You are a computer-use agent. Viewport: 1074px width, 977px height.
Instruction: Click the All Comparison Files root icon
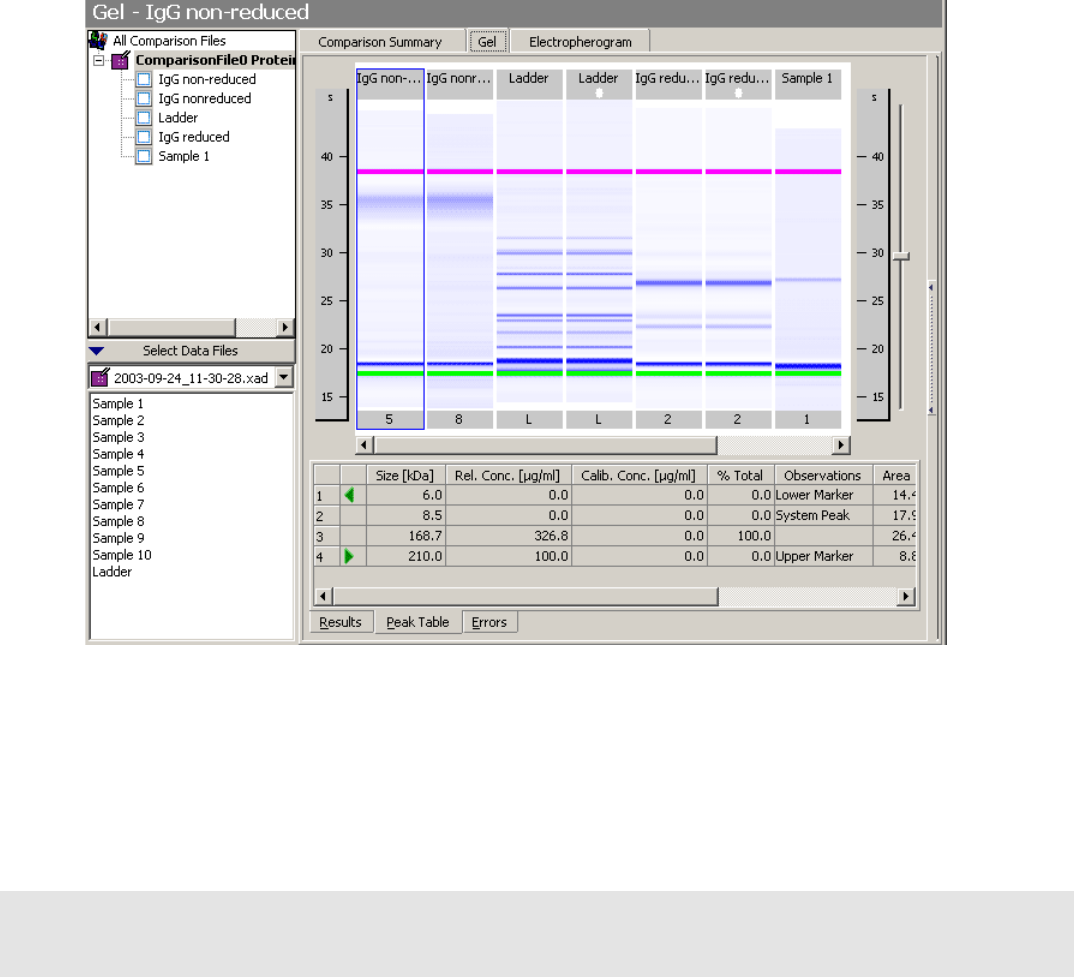[99, 40]
